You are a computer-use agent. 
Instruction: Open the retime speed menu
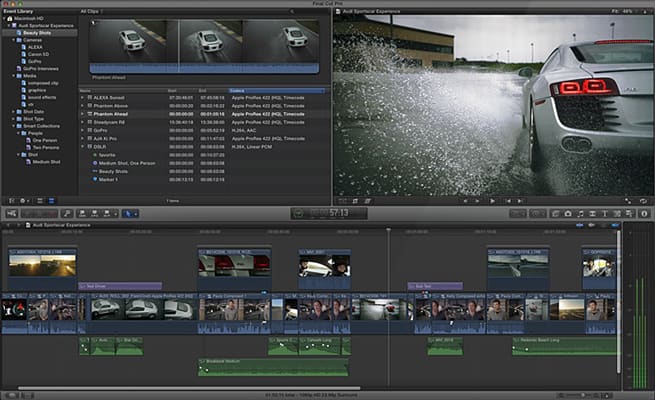click(537, 213)
